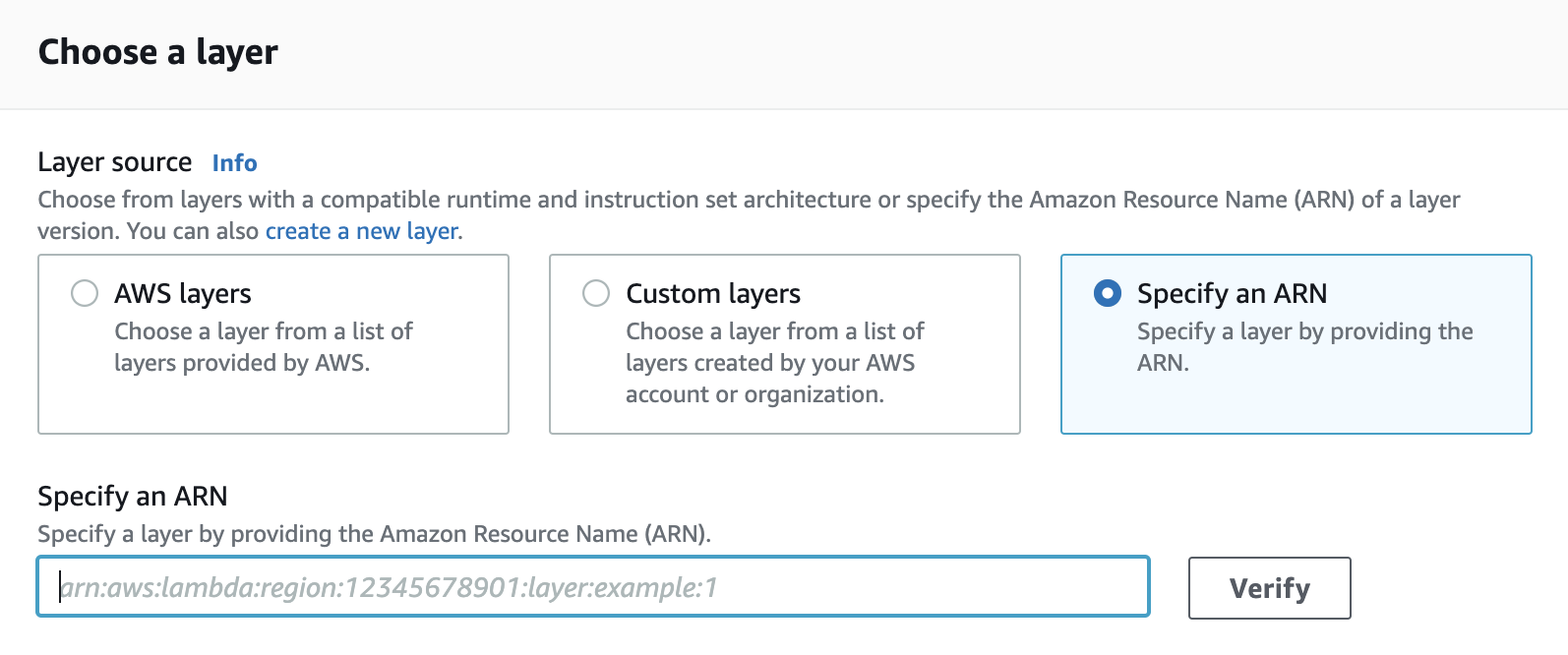Click the 'Layer source' section label
This screenshot has width=1568, height=655.
[x=115, y=162]
